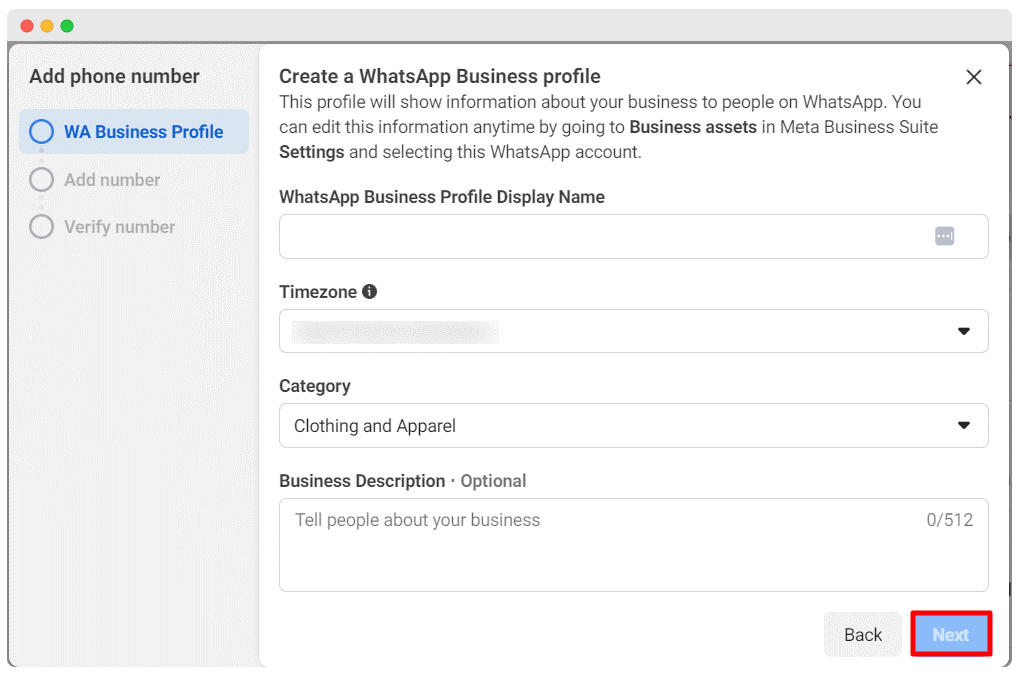Viewport: 1019px width, 676px height.
Task: Expand the Timezone dropdown arrow
Action: tap(963, 331)
